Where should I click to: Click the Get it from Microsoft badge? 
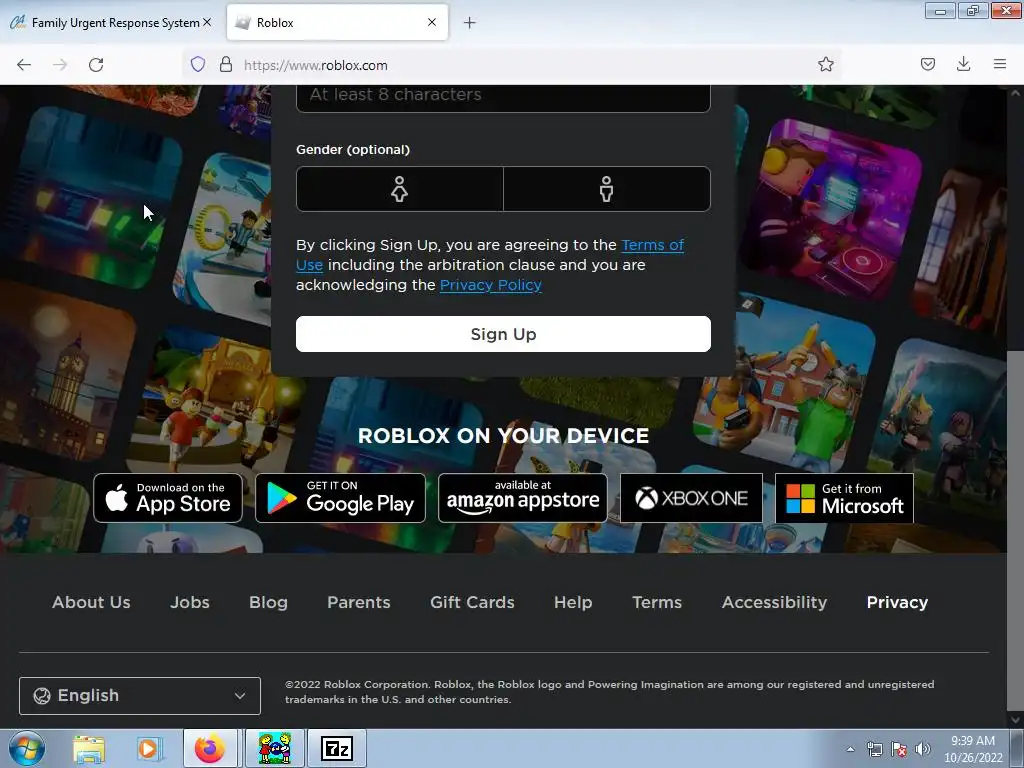click(x=844, y=498)
